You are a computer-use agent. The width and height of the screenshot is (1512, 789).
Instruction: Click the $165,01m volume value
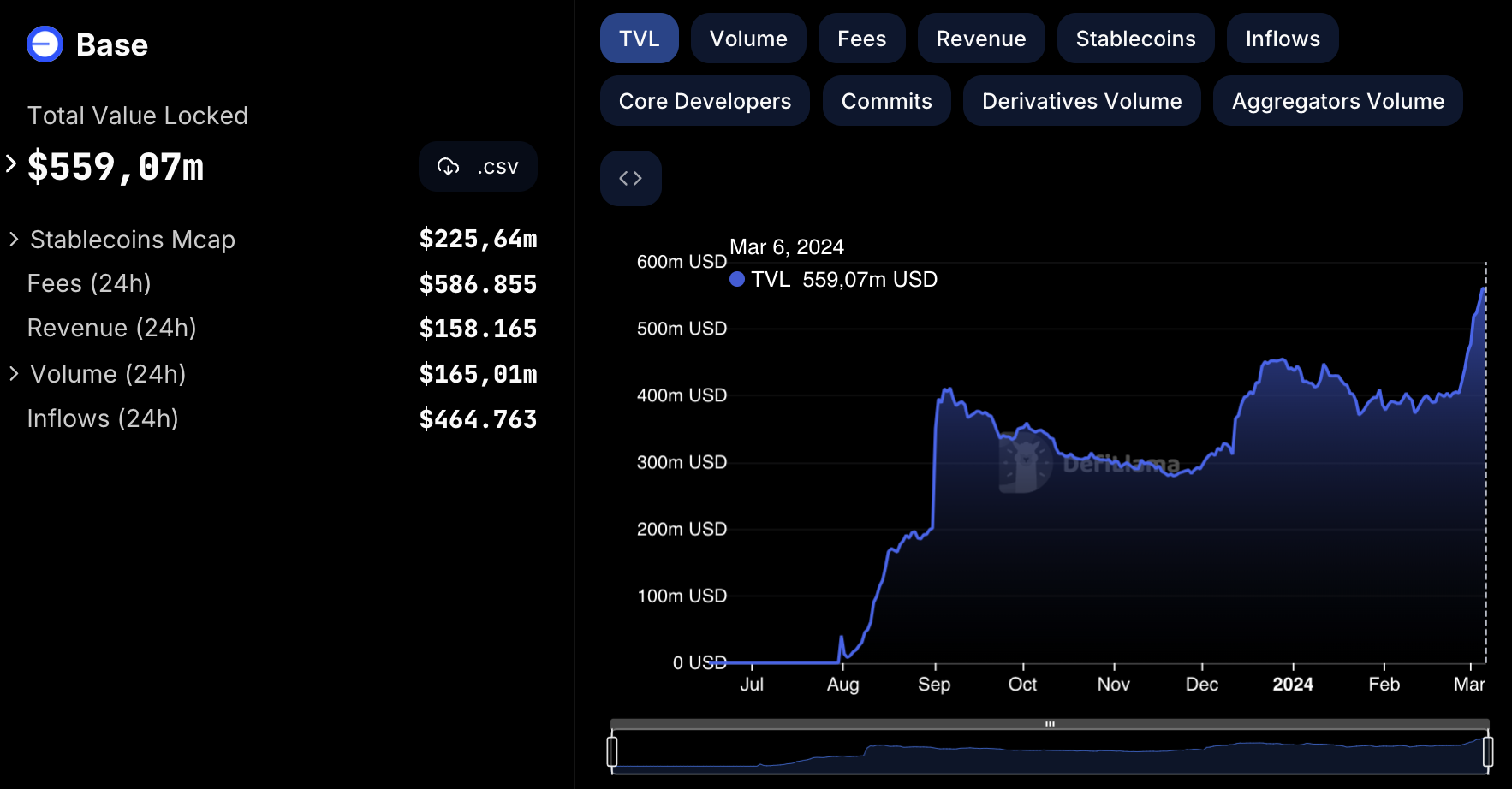(478, 374)
